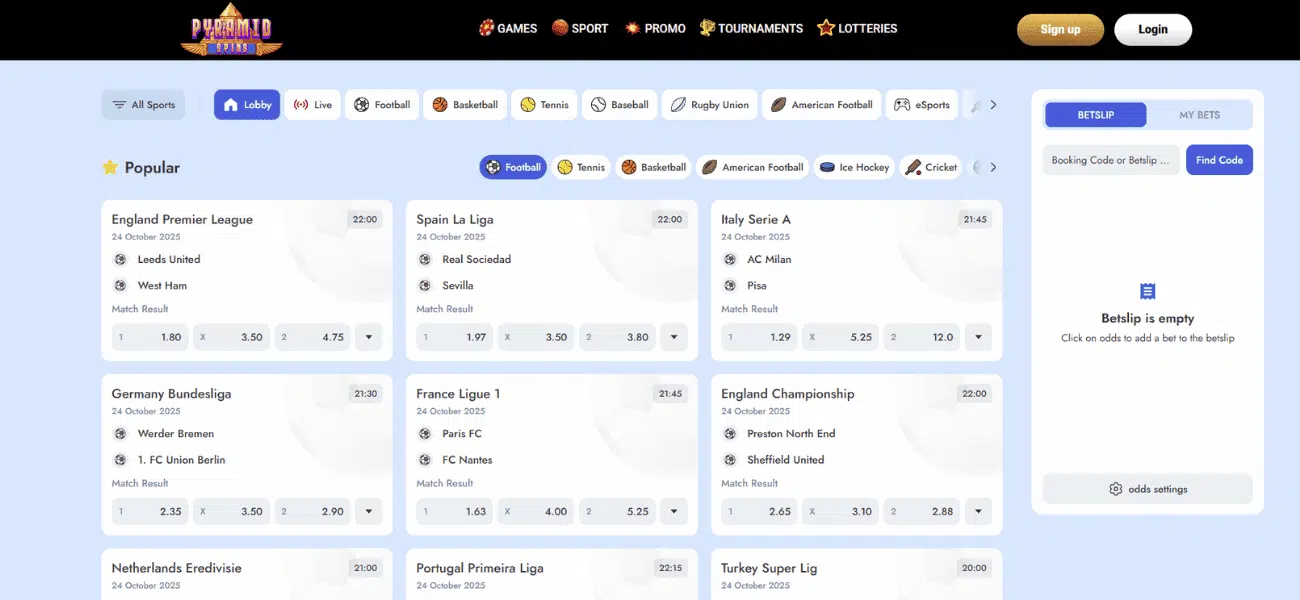Select the Lobby tab
1300x600 pixels.
[x=247, y=105]
